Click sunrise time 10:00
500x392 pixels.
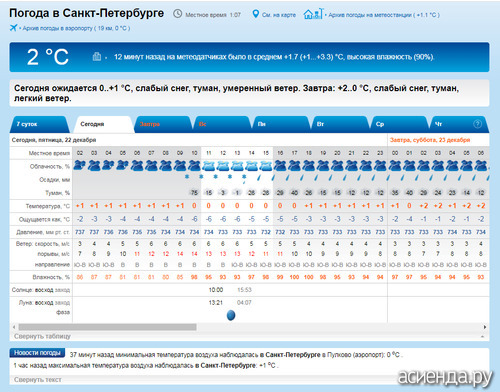[216, 290]
